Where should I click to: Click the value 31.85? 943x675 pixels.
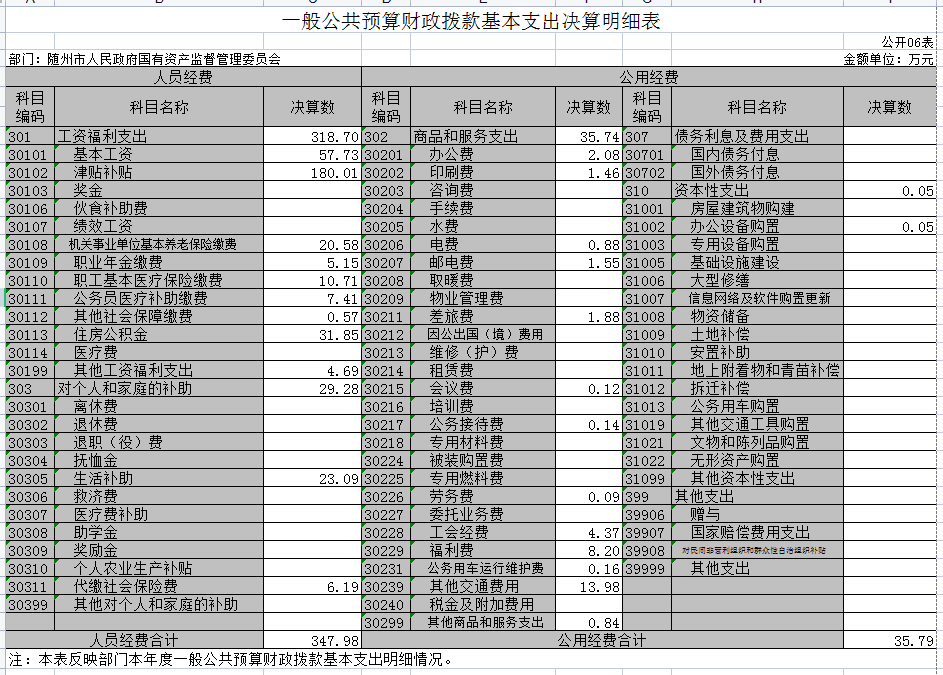coord(312,334)
